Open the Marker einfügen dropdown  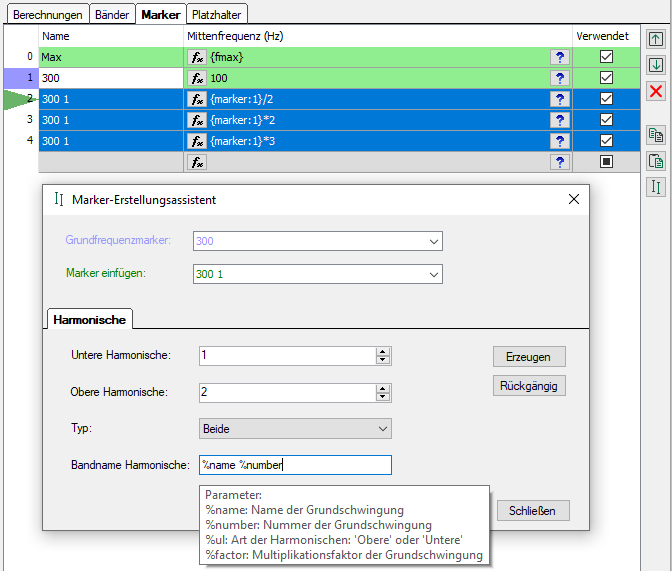click(x=433, y=274)
